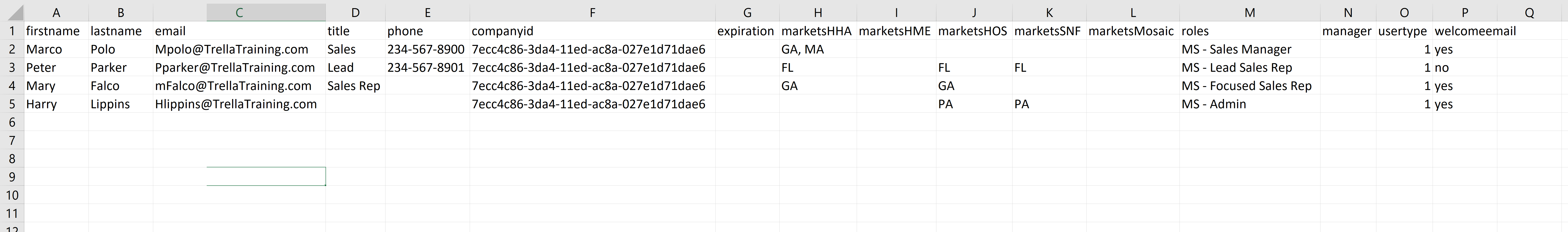Select the 'Sales Rep' title cell
This screenshot has width=1568, height=232.
pos(355,86)
